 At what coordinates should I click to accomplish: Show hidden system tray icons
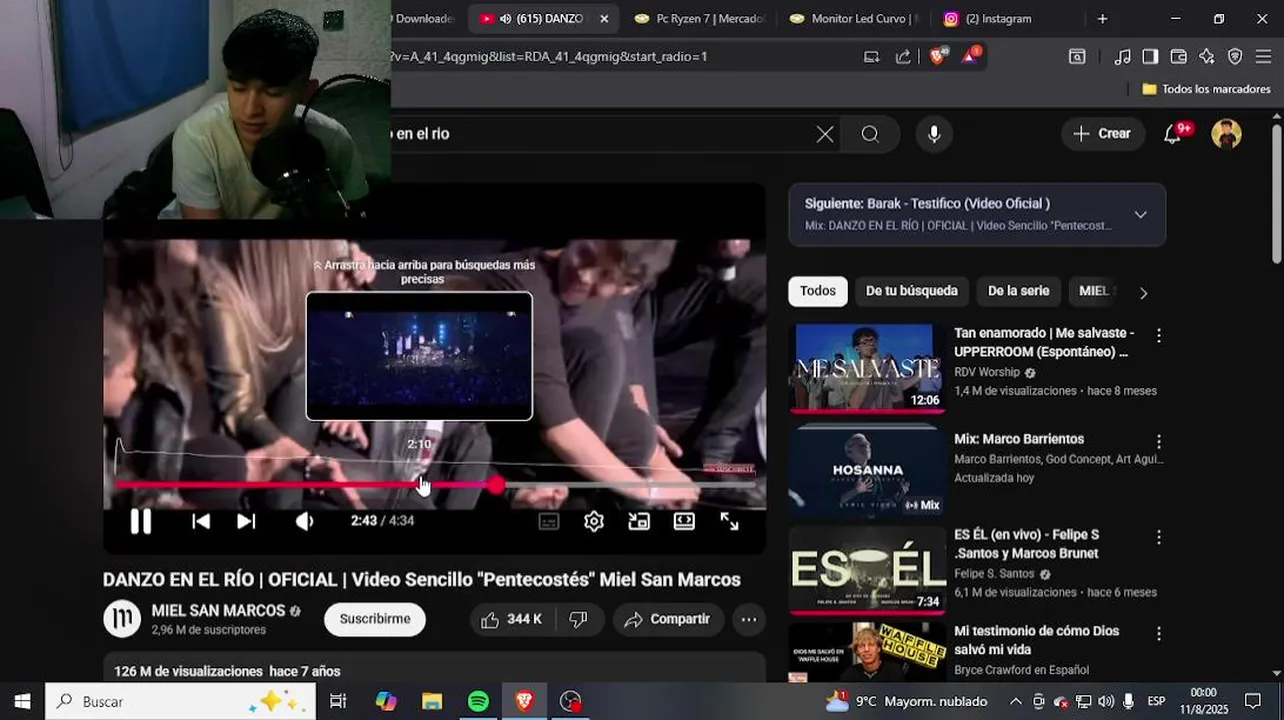pyautogui.click(x=1015, y=702)
